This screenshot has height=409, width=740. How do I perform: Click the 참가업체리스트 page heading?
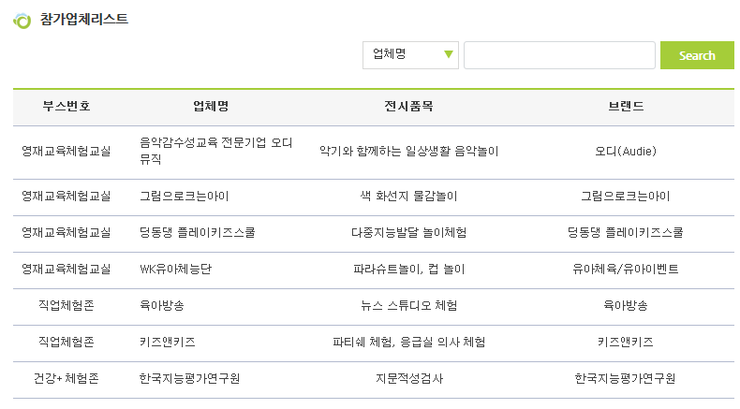[x=84, y=19]
